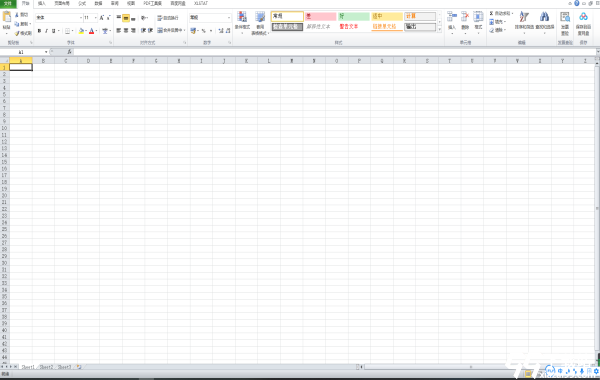Image resolution: width=600 pixels, height=380 pixels.
Task: Click the Insert function fx icon
Action: point(69,52)
